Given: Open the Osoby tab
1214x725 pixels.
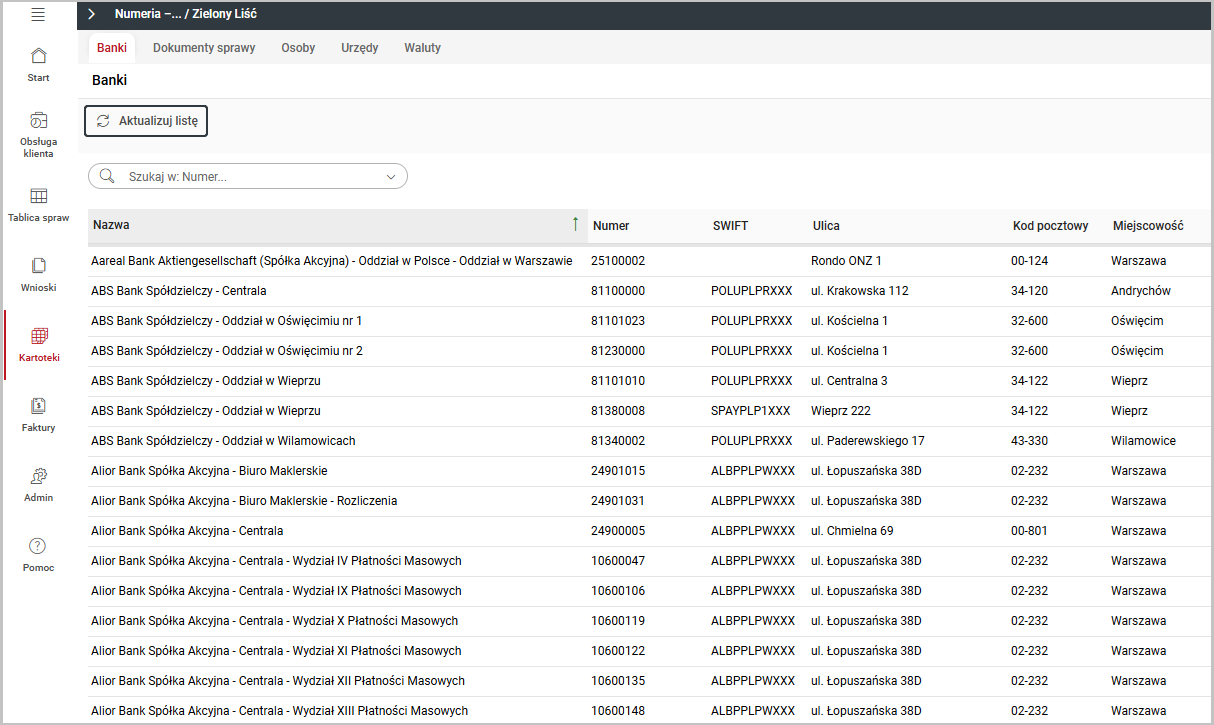Looking at the screenshot, I should click(x=298, y=48).
